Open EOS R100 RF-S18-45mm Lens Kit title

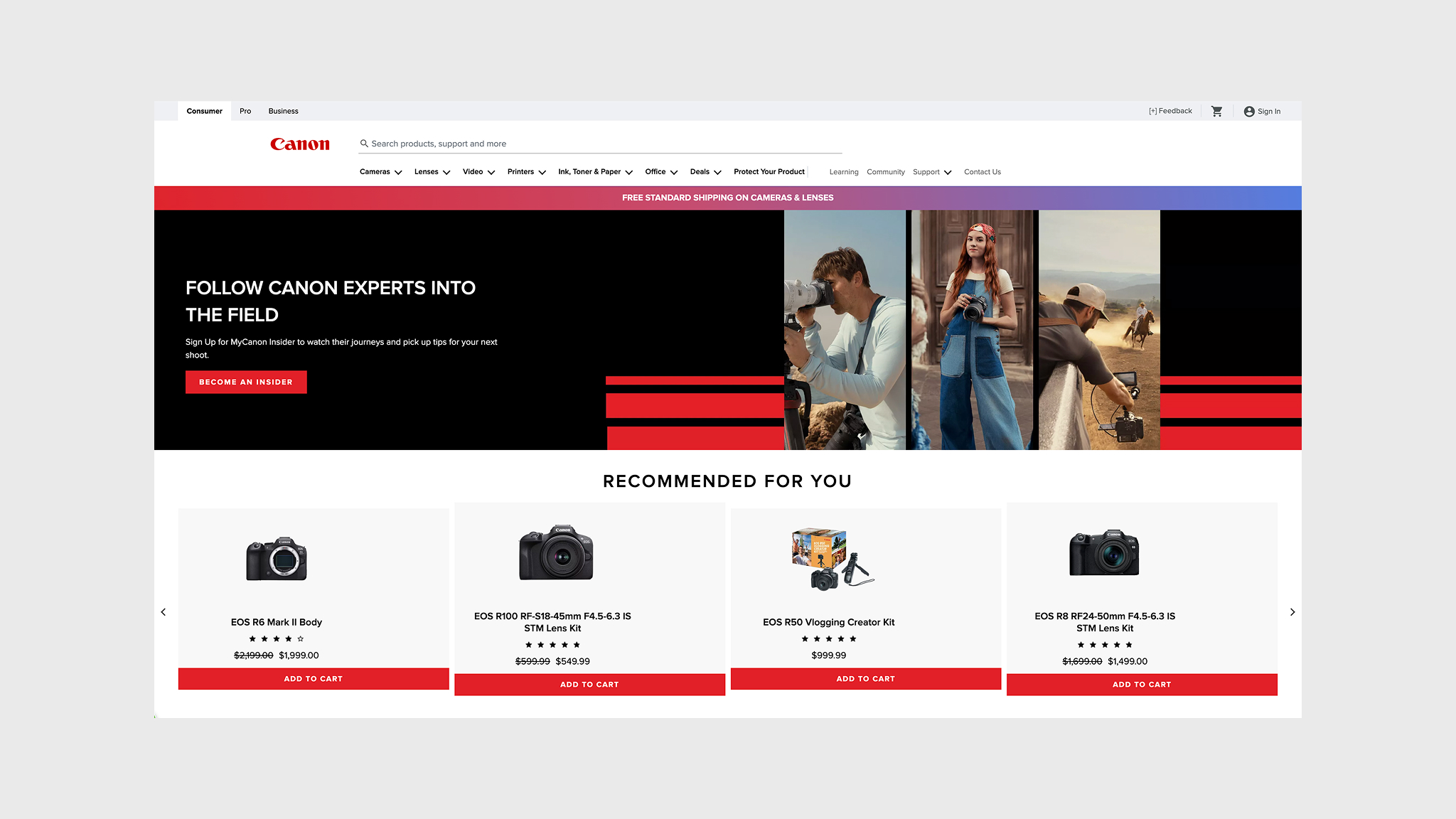(552, 622)
